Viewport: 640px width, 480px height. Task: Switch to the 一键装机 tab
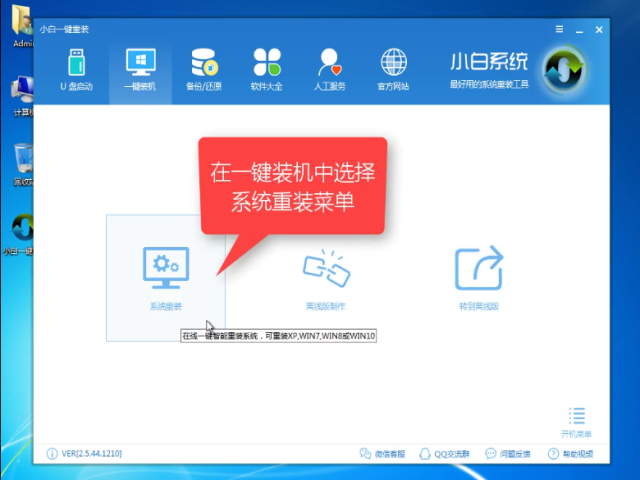point(140,69)
